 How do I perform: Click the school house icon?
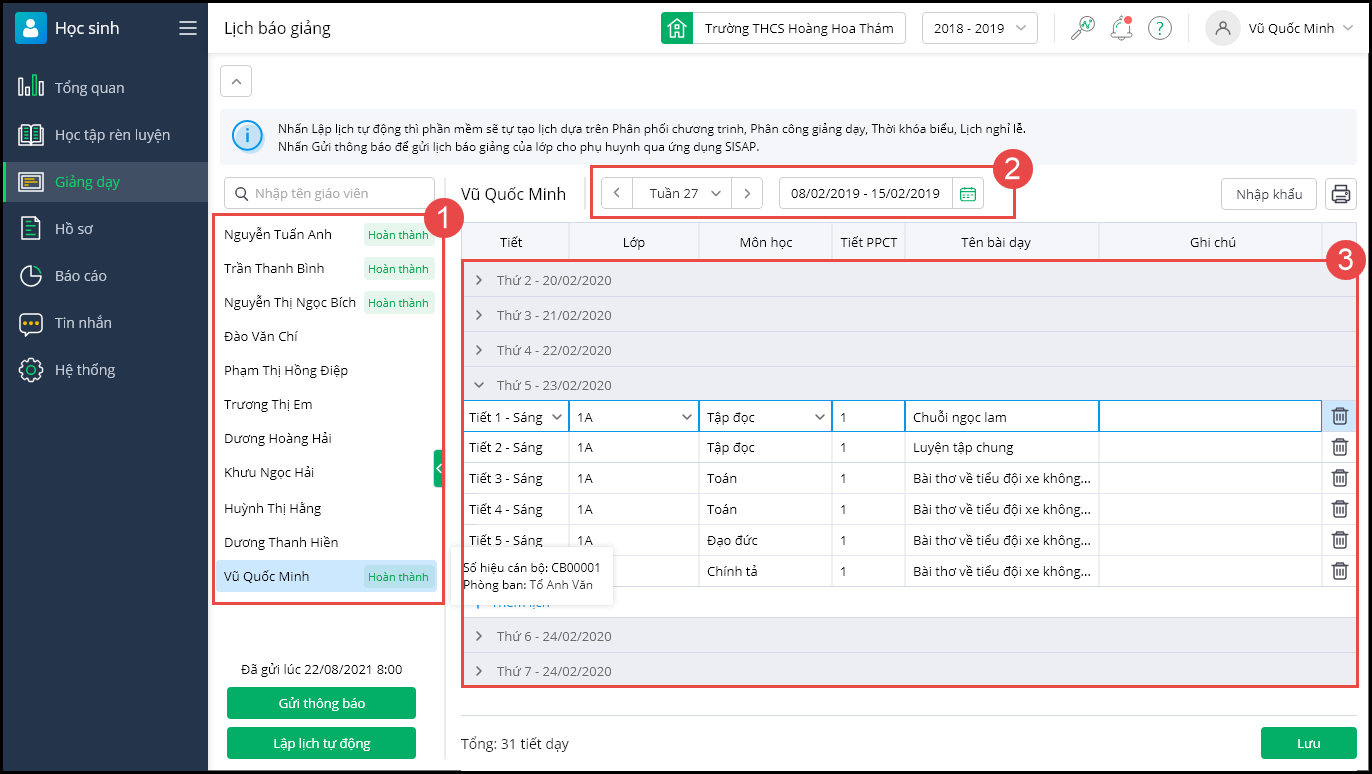[x=677, y=28]
